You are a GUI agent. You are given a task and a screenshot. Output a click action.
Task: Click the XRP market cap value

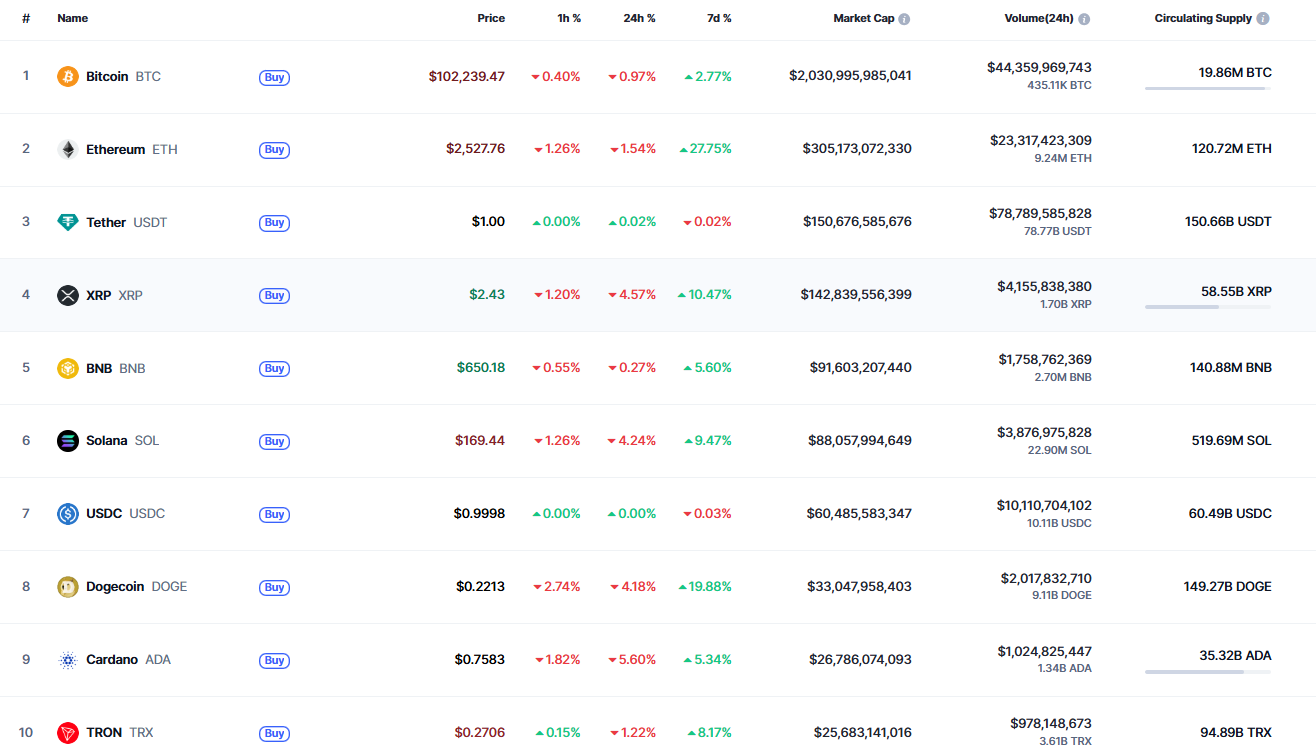click(x=856, y=295)
